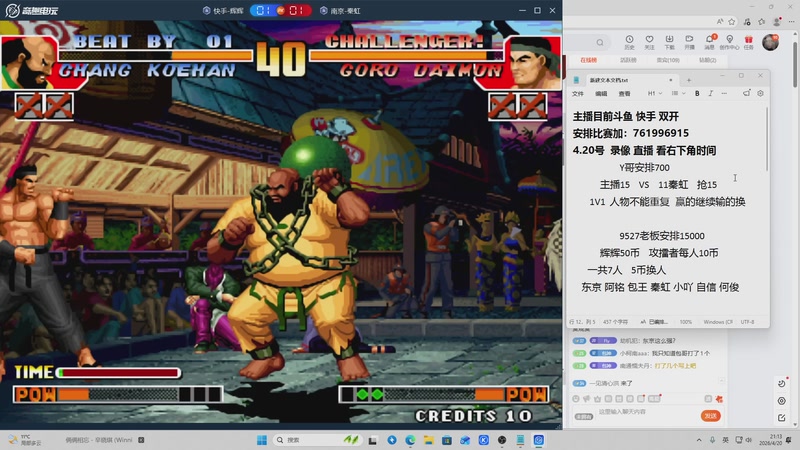Click the 100% zoom level in Notepad status bar
The height and width of the screenshot is (450, 800).
pos(686,322)
